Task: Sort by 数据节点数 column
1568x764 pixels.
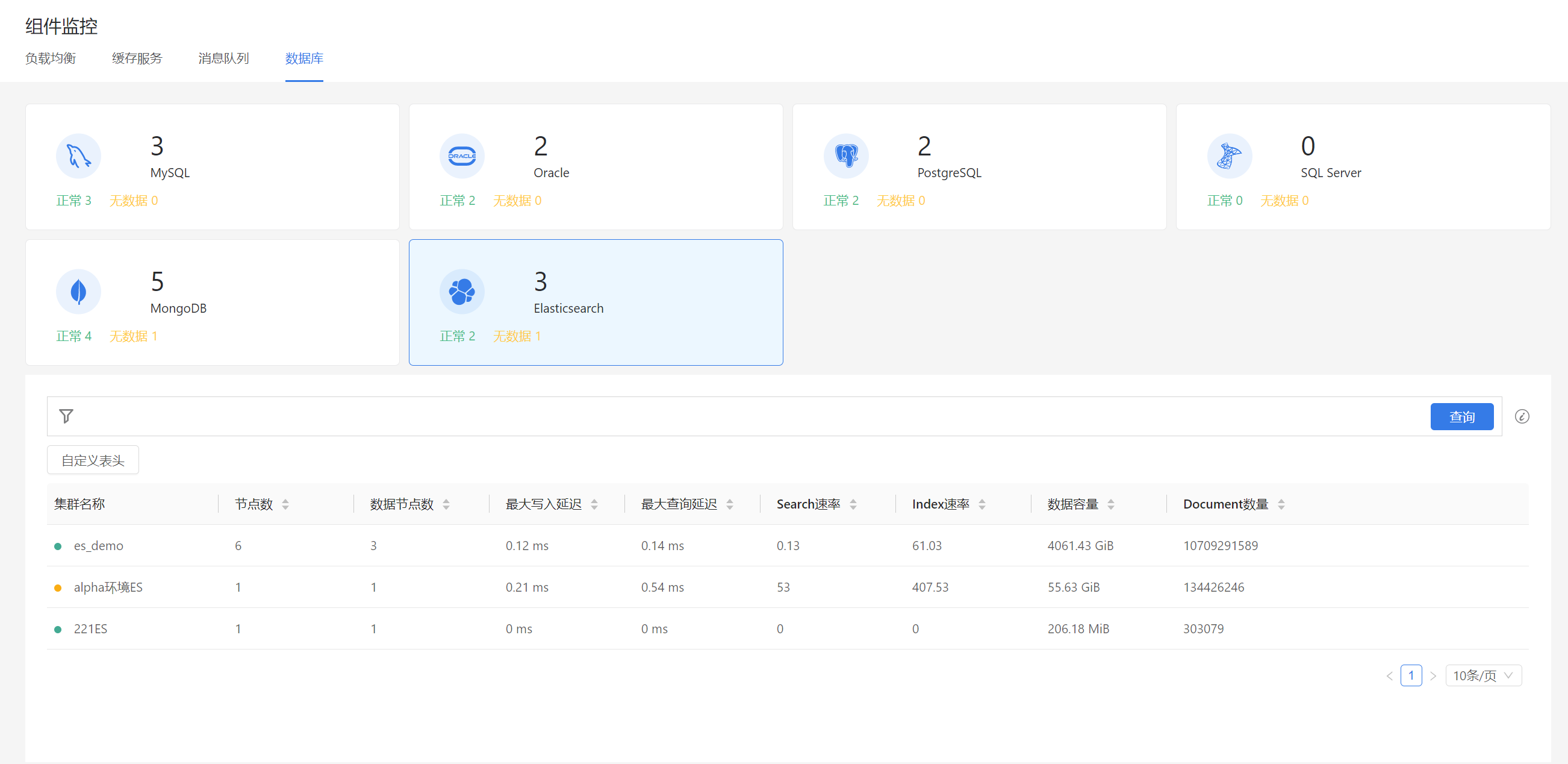Action: click(446, 504)
